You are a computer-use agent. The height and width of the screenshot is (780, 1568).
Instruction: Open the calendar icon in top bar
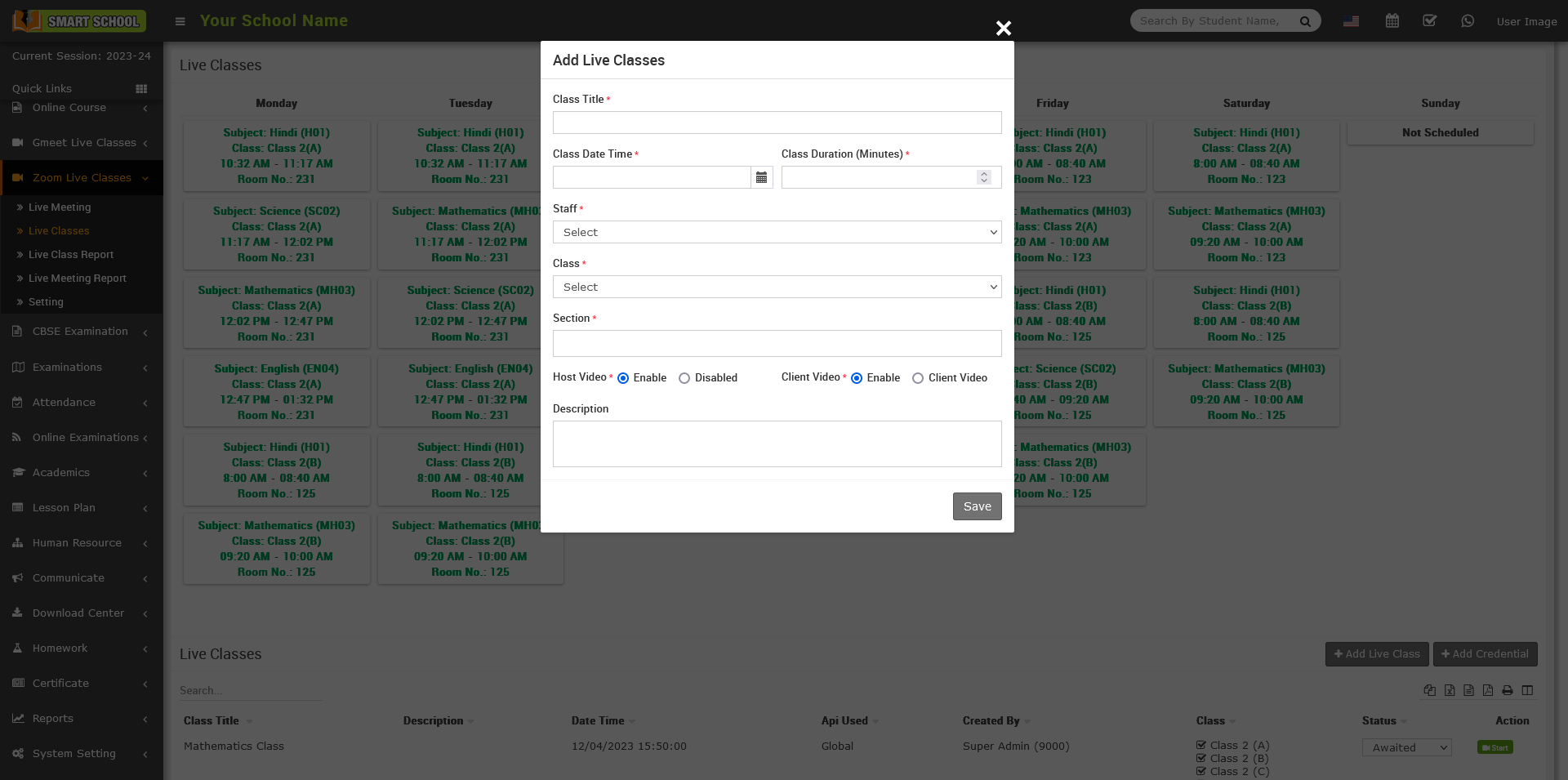click(1392, 21)
